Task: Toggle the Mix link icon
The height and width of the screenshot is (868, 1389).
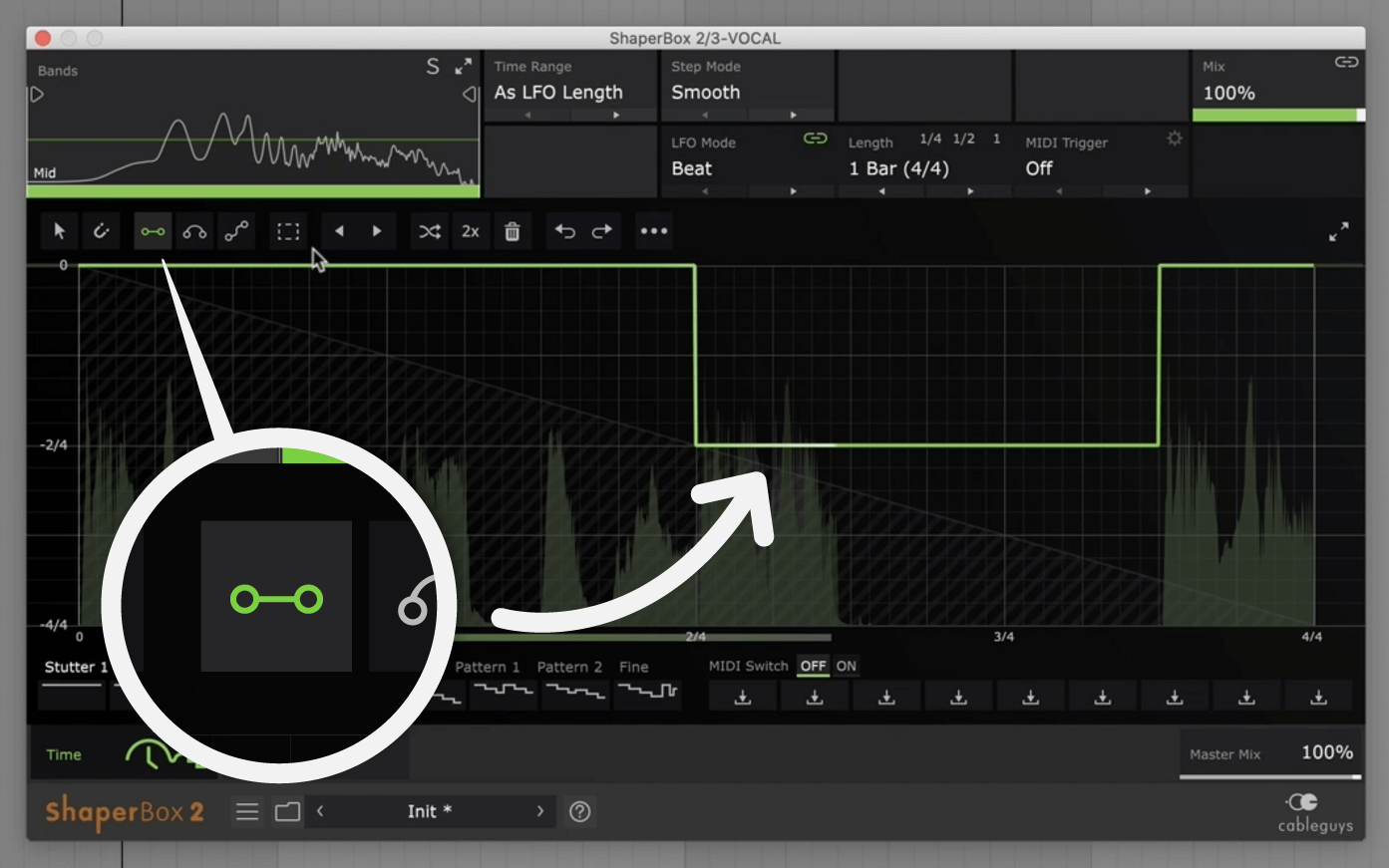Action: coord(1346,62)
